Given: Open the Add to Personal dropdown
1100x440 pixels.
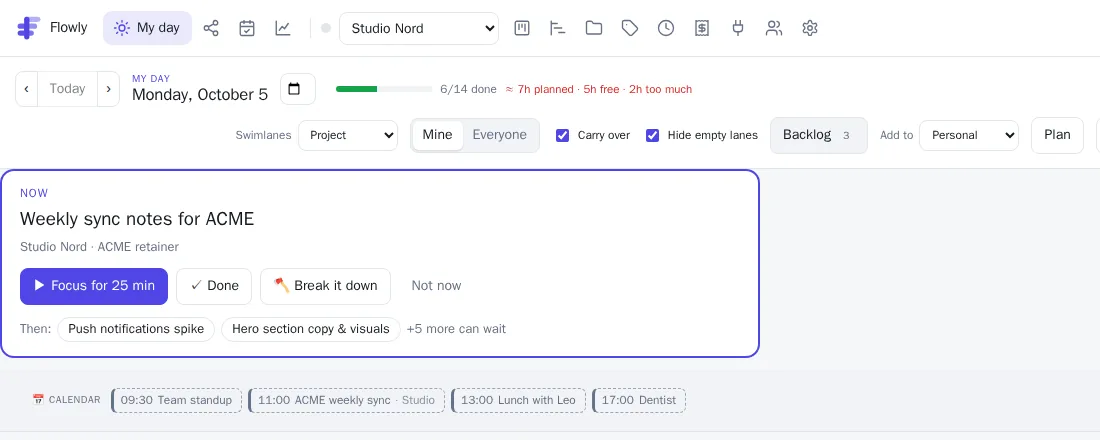Looking at the screenshot, I should click(x=969, y=135).
